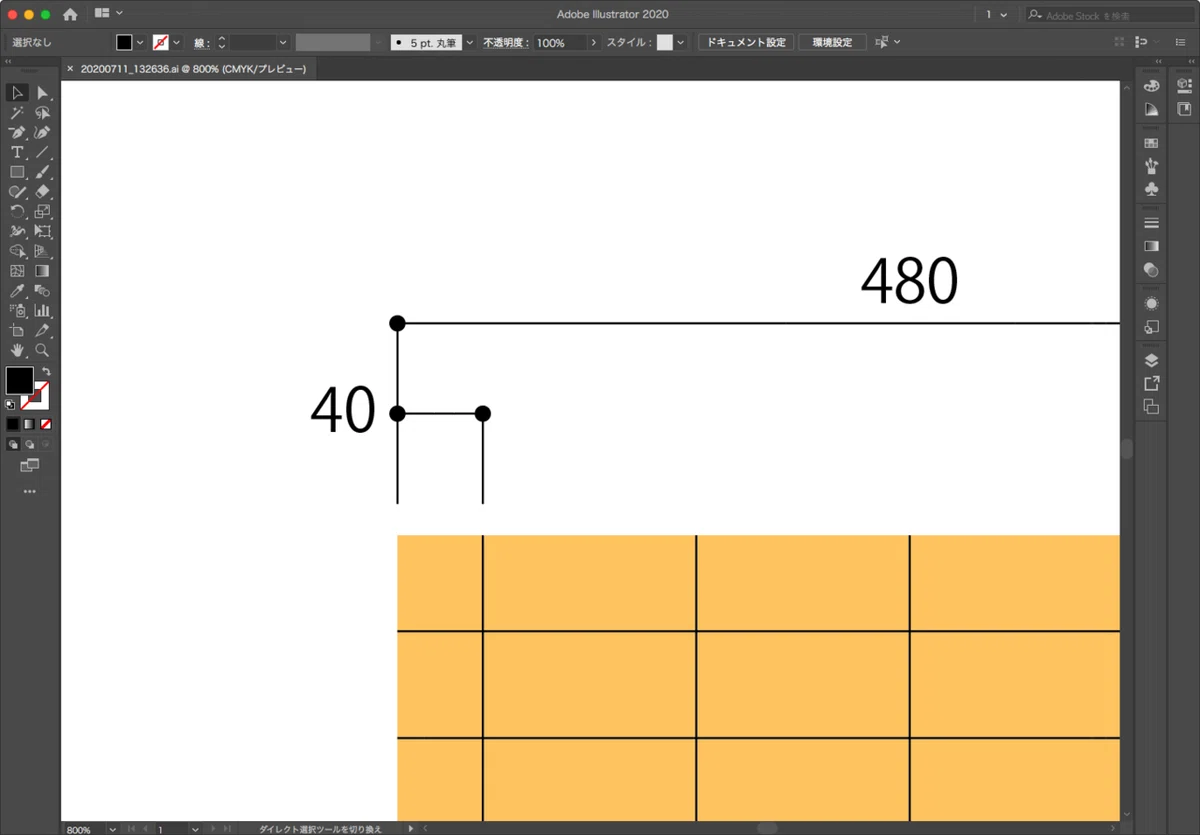
Task: Select the Eyedropper tool
Action: pyautogui.click(x=17, y=291)
